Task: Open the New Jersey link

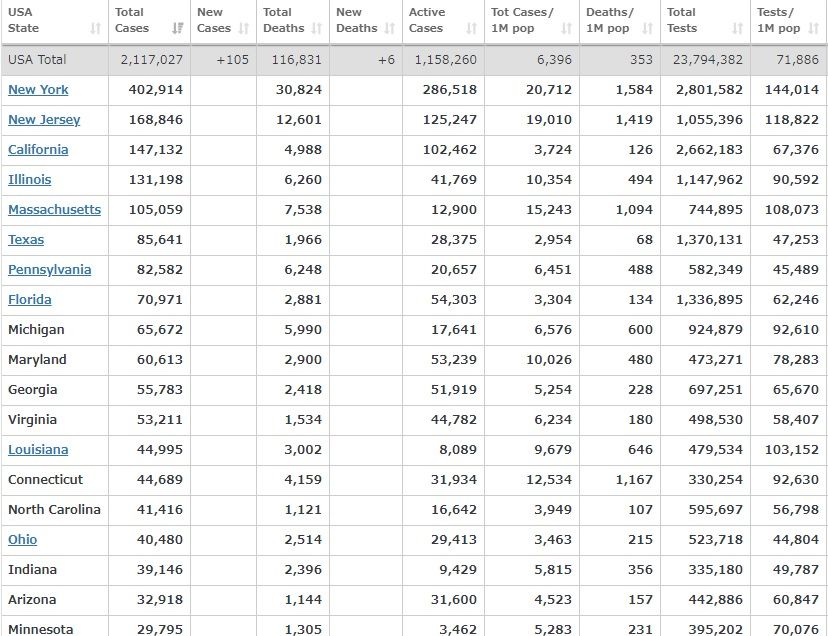Action: [44, 120]
